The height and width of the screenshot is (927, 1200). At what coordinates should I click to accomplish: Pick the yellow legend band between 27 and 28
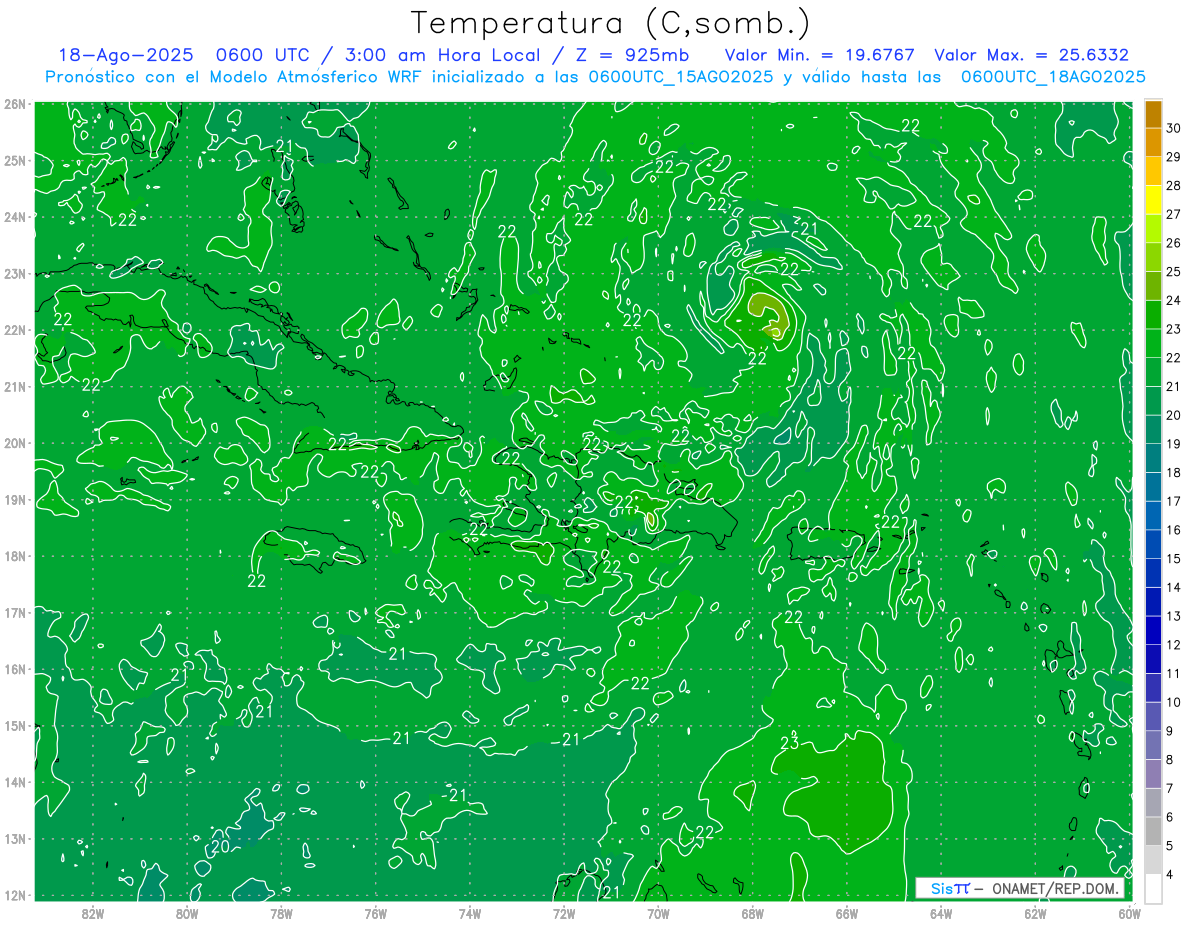click(x=1153, y=200)
